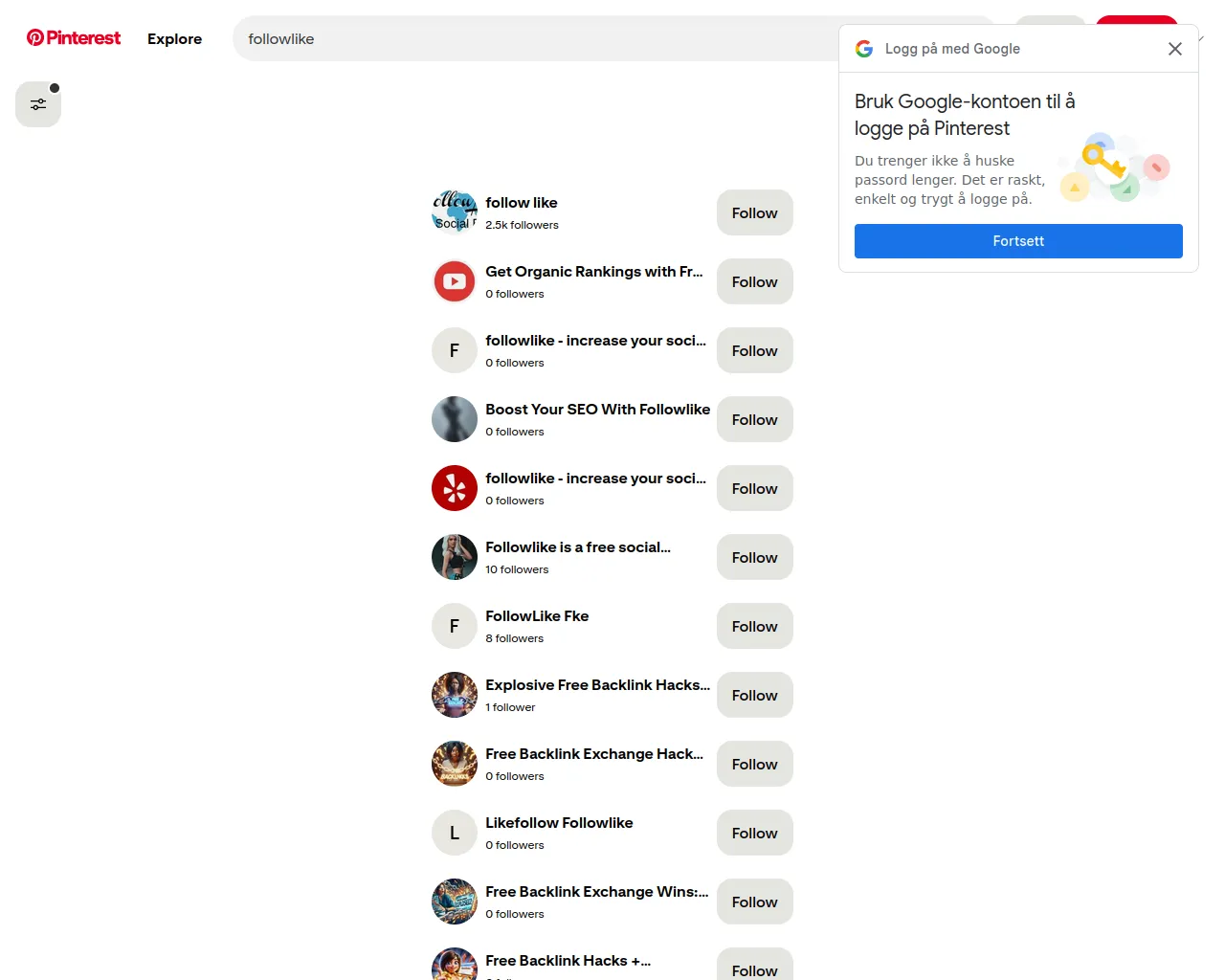Screen dimensions: 1225x980
Task: Follow the Likefollow Followlike profile
Action: pyautogui.click(x=755, y=833)
